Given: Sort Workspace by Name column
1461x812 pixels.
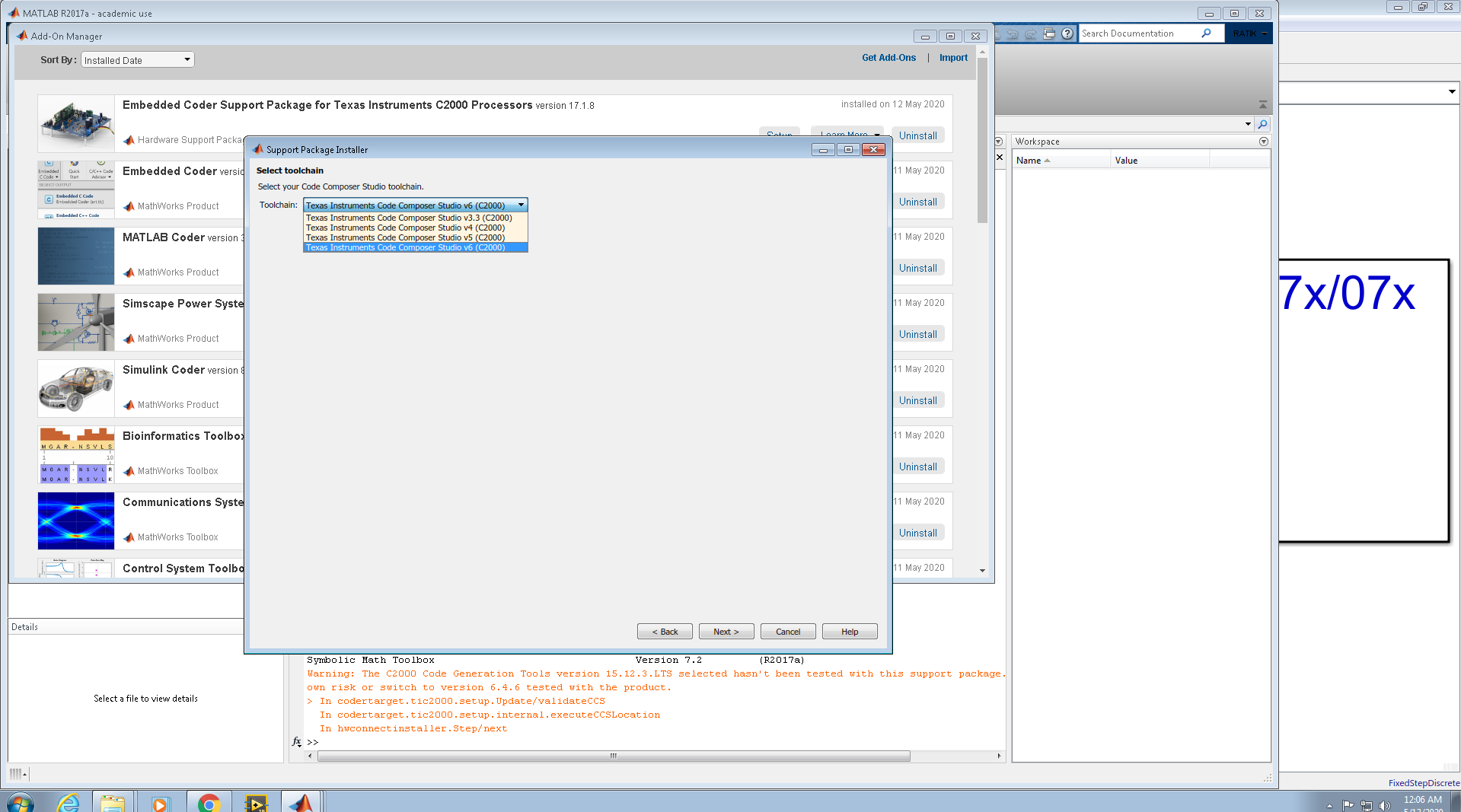Looking at the screenshot, I should pos(1061,161).
